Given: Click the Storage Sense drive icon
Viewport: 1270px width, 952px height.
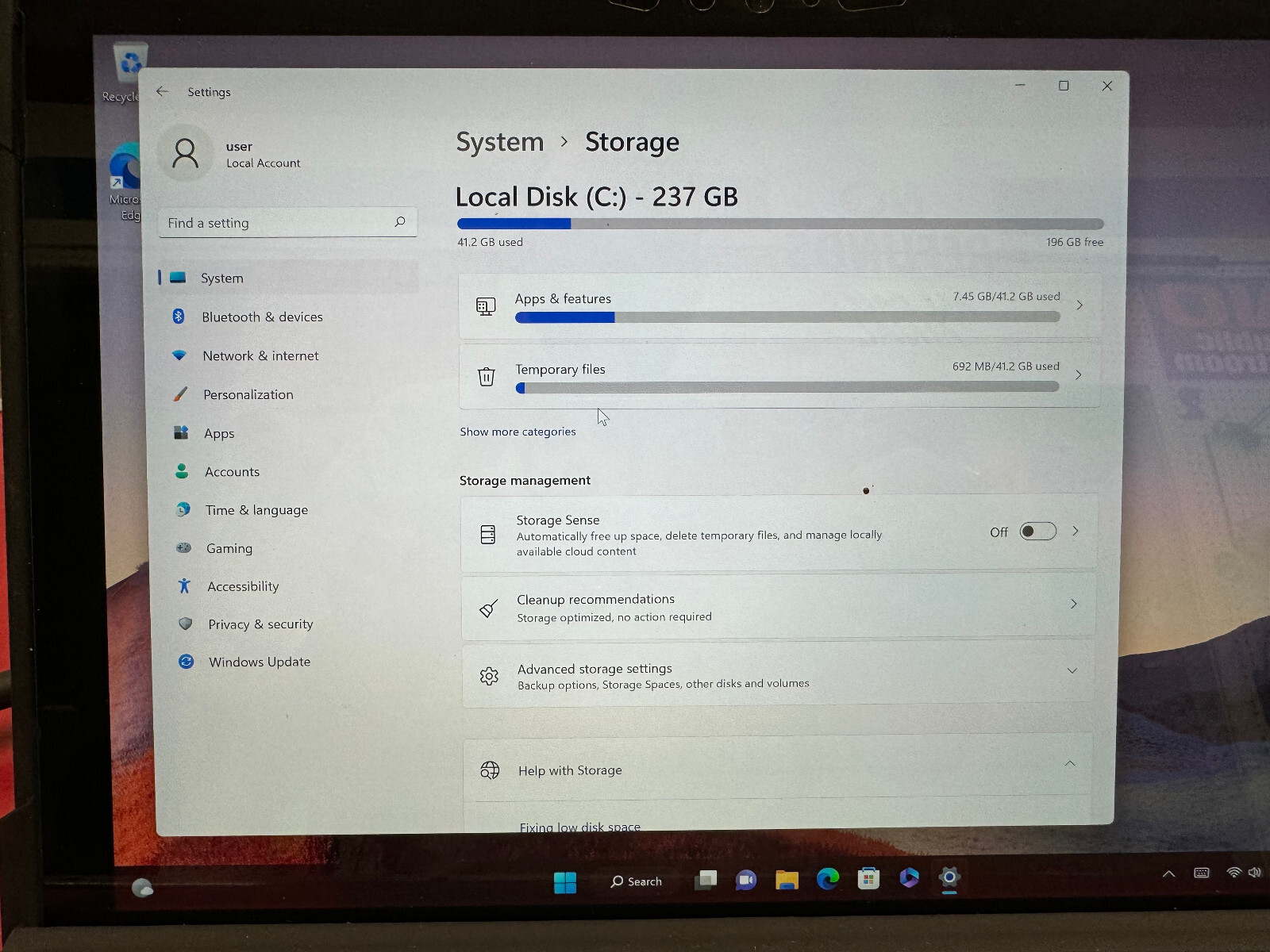Looking at the screenshot, I should tap(488, 534).
